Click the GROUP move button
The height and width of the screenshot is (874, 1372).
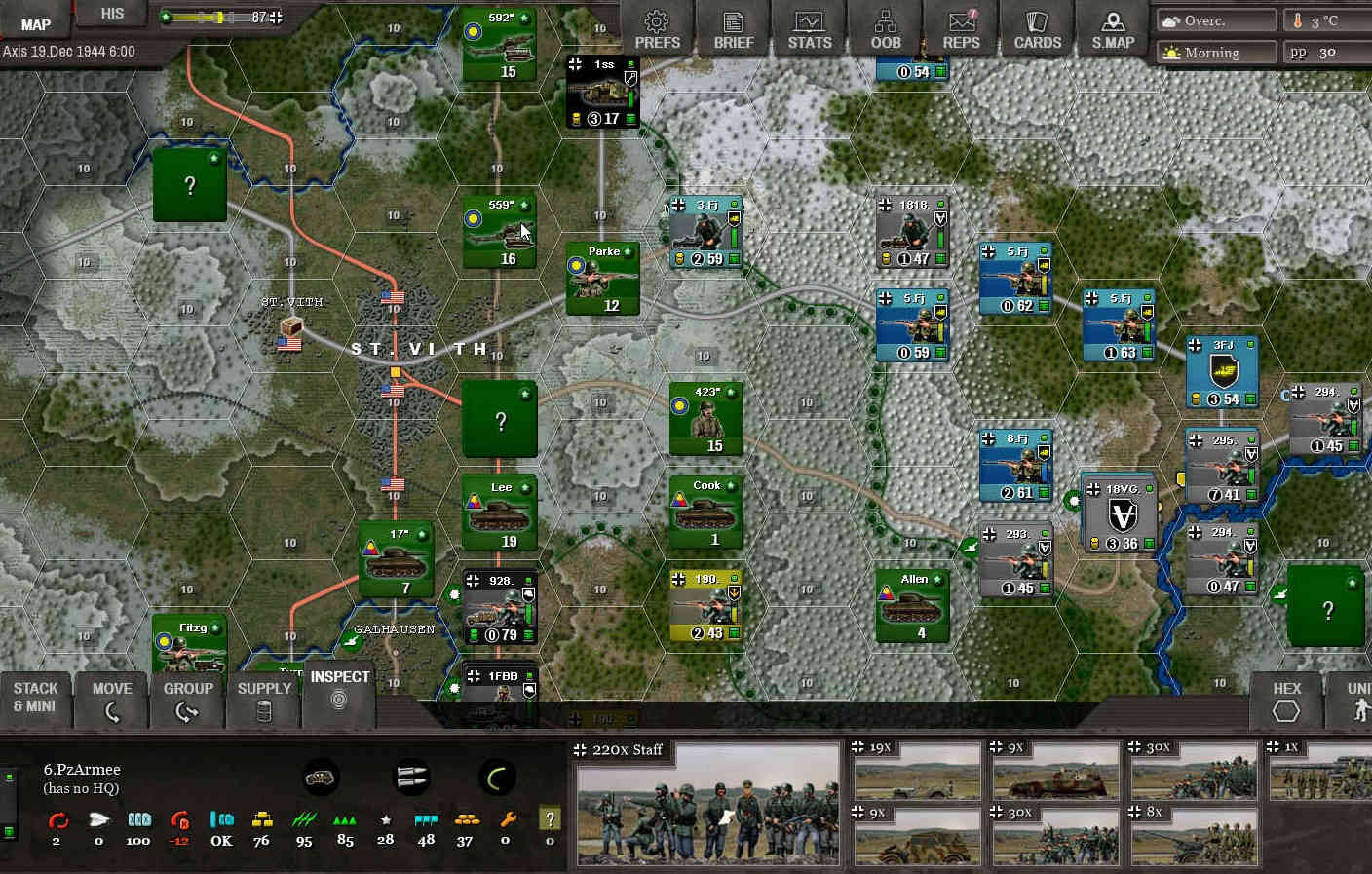click(x=188, y=700)
